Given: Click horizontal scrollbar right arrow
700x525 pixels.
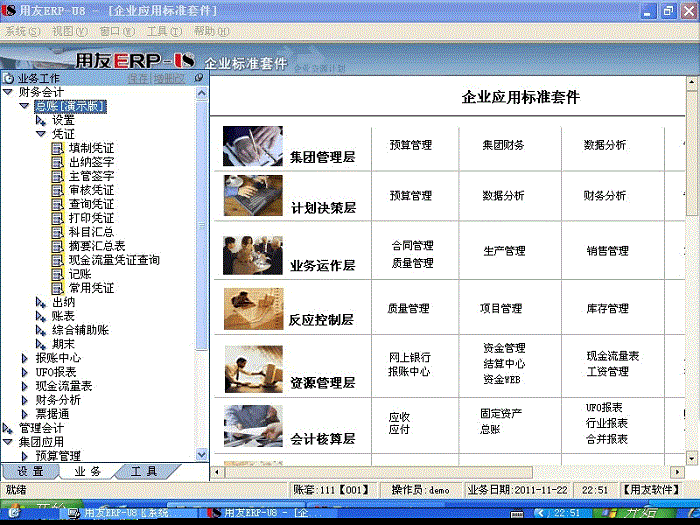Looking at the screenshot, I should pos(678,472).
